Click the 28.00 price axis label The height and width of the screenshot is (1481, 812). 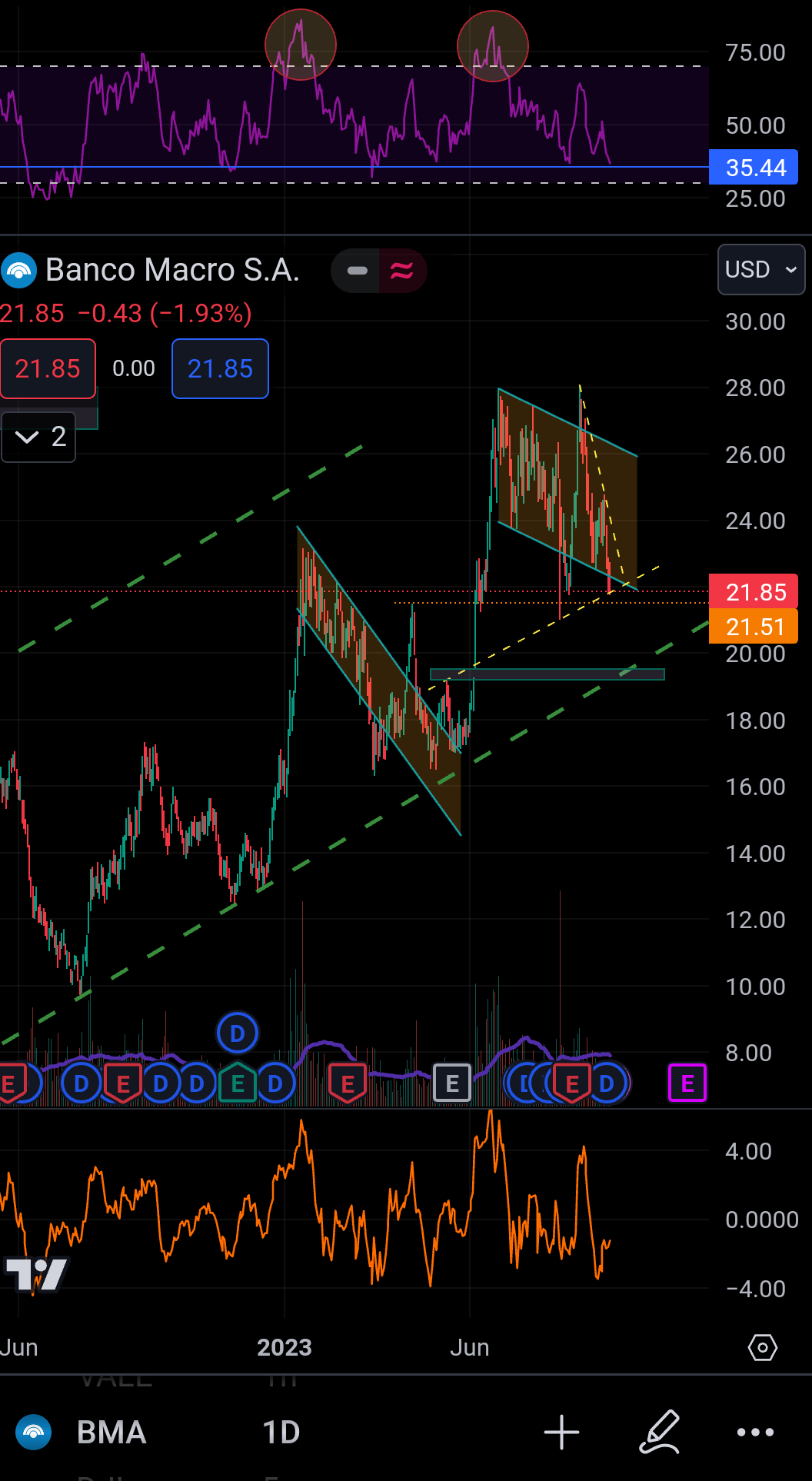[x=755, y=388]
